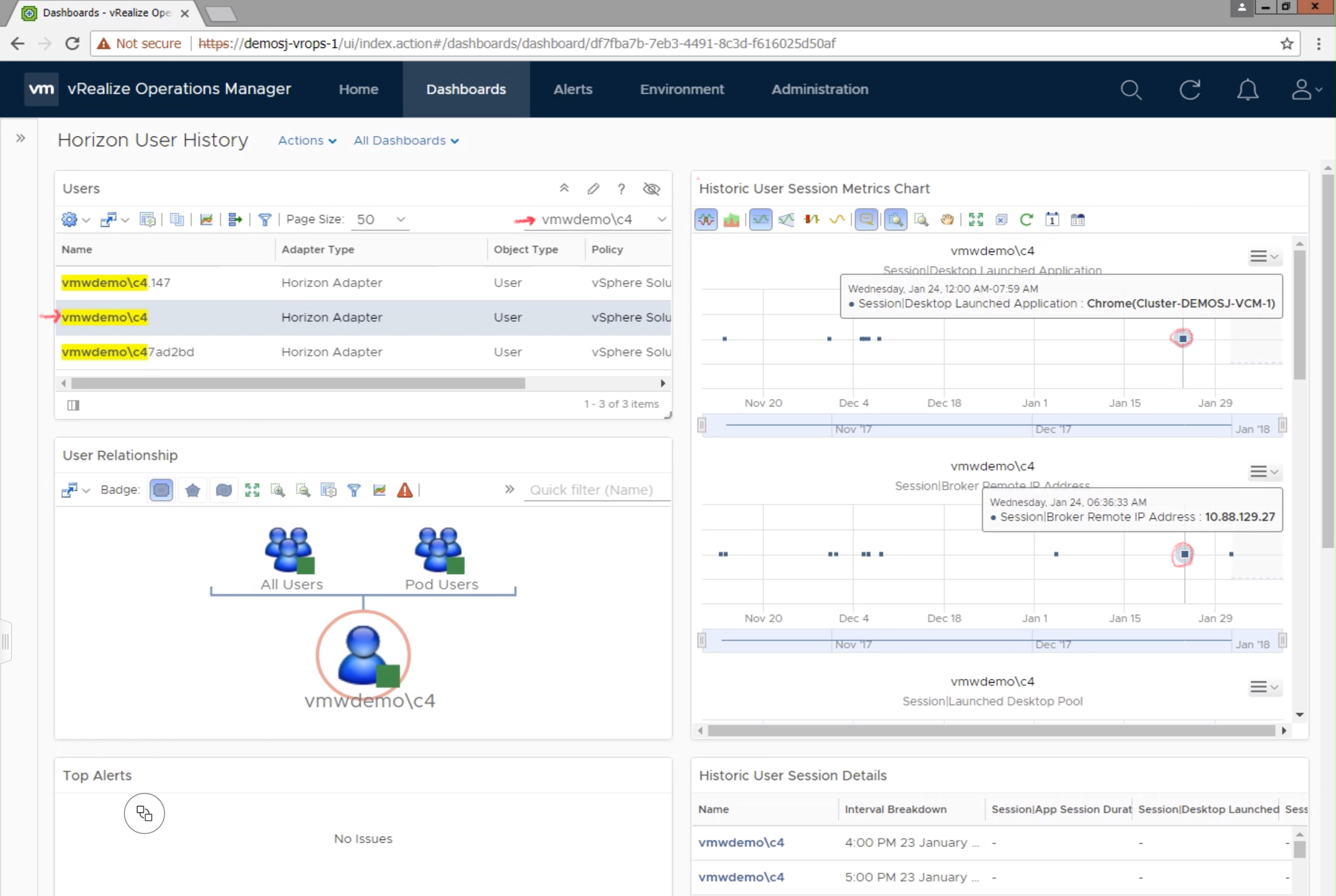
Task: Click zoom out icon in User Relationship toolbar
Action: pos(303,490)
